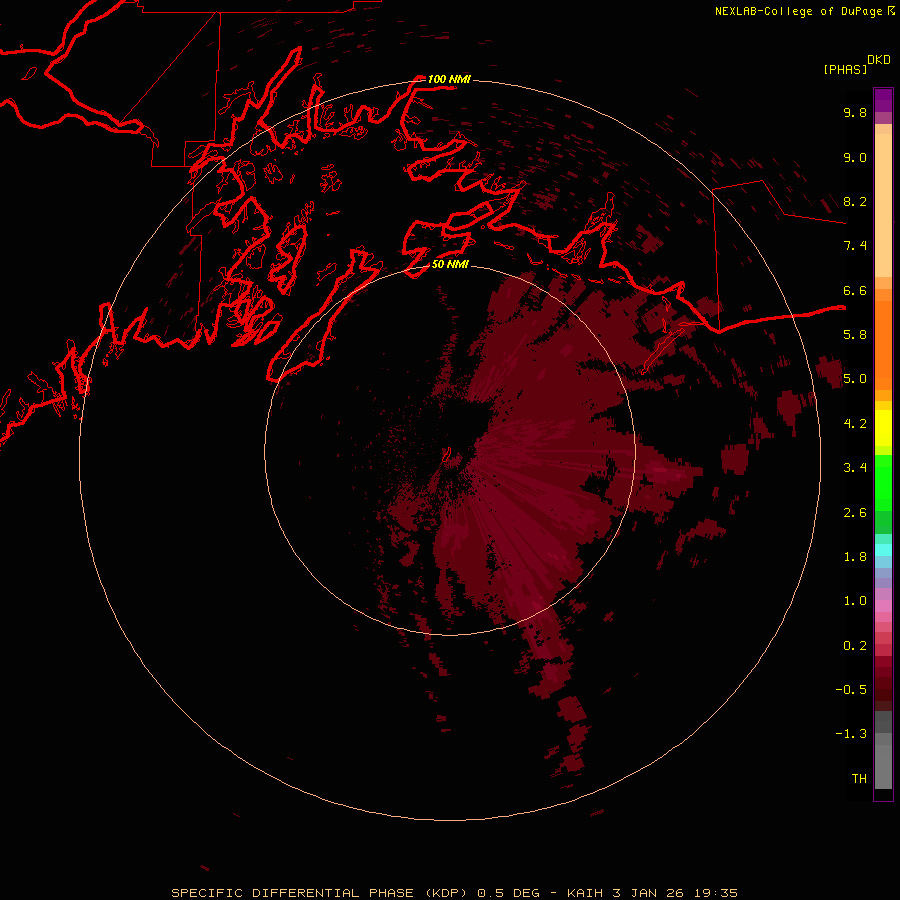900x900 pixels.
Task: Pick the purple segment atop color bar
Action: (x=883, y=100)
